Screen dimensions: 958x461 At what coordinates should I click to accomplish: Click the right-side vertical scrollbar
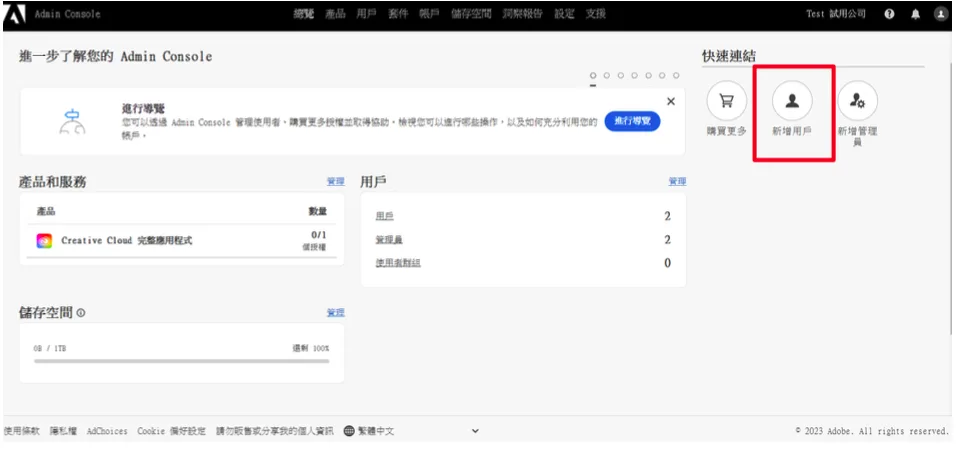coord(951,198)
